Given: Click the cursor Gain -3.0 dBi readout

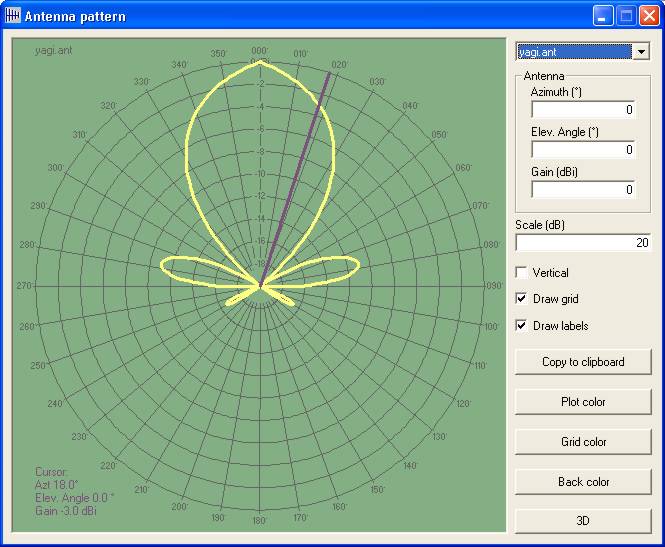Looking at the screenshot, I should click(66, 511).
